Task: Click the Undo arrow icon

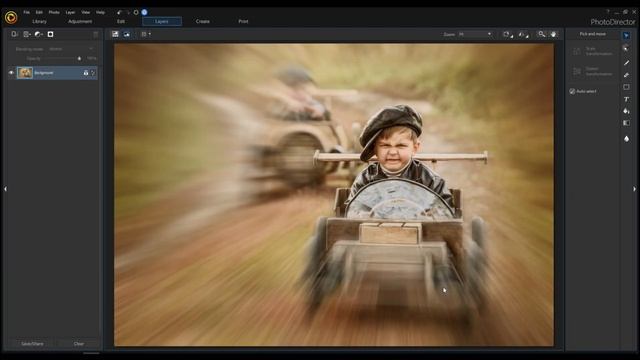Action: pyautogui.click(x=120, y=12)
